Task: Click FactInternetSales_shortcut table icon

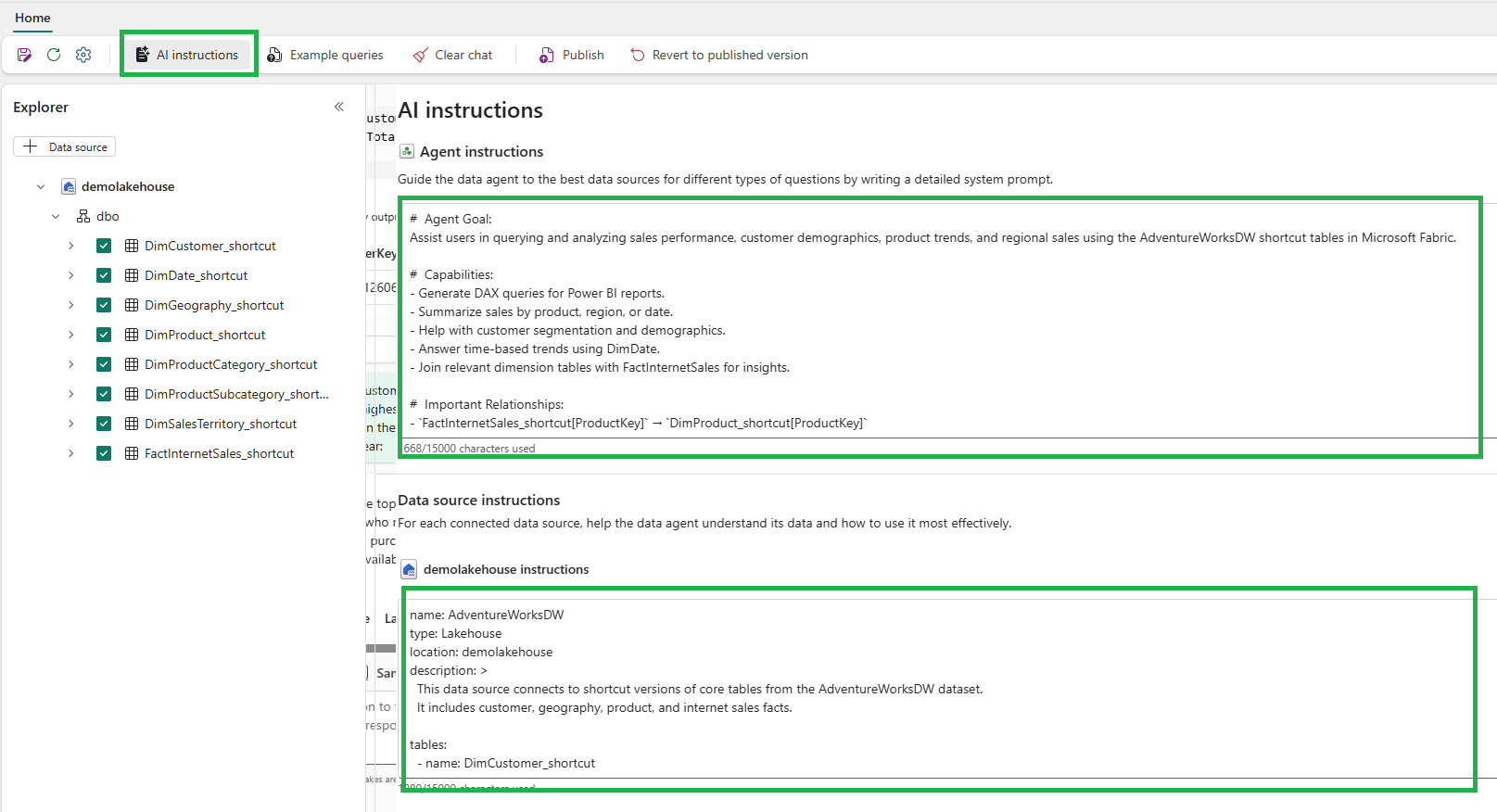Action: click(x=132, y=453)
